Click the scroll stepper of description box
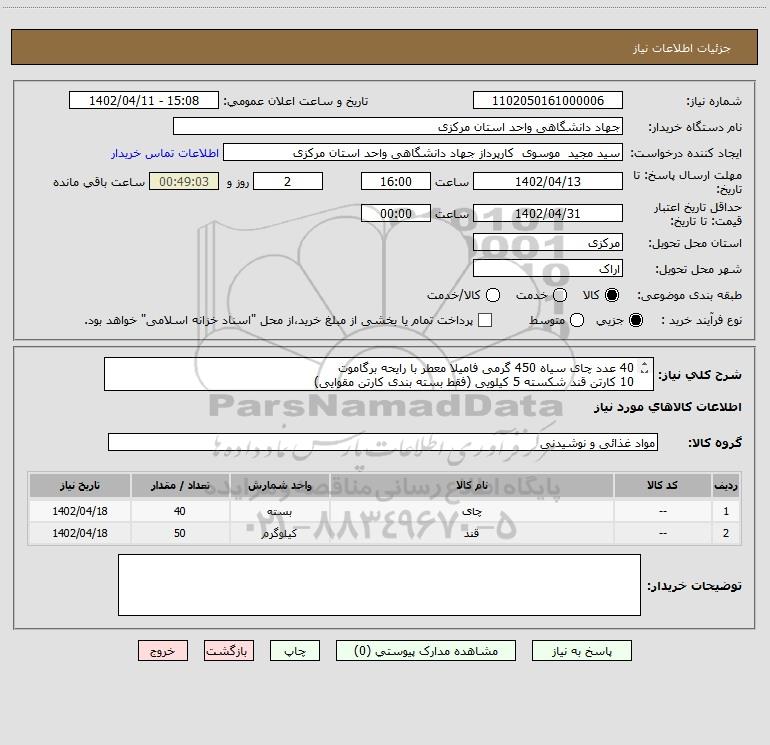Image resolution: width=770 pixels, height=745 pixels. click(645, 367)
